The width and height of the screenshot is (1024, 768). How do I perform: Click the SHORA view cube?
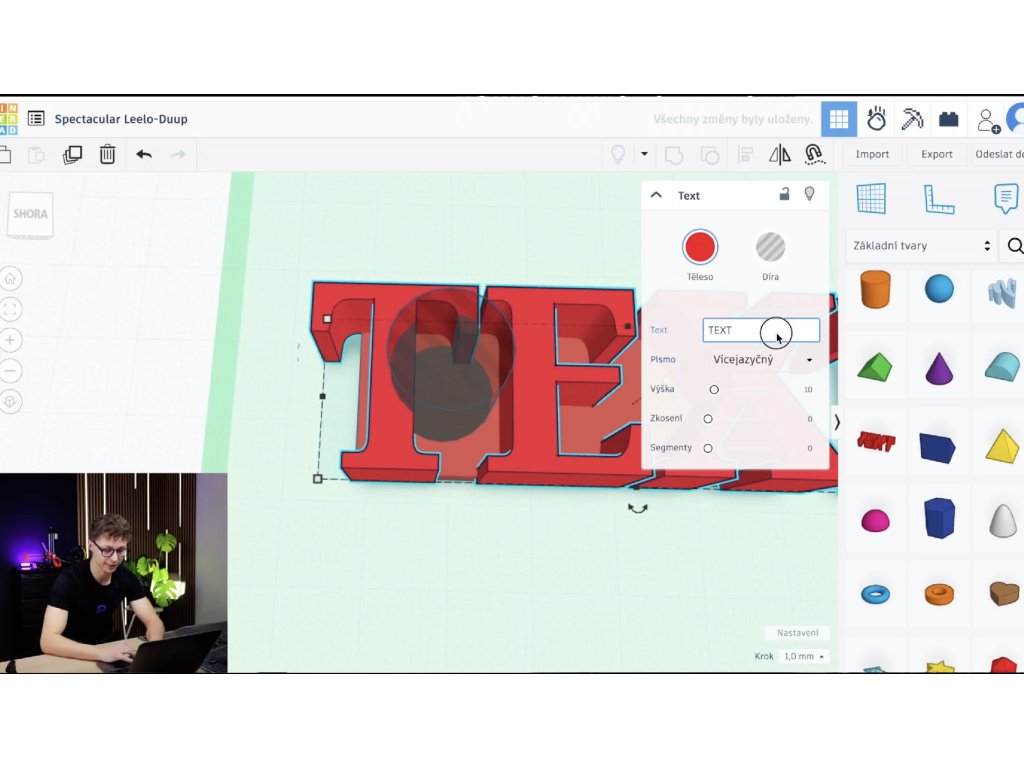(30, 214)
